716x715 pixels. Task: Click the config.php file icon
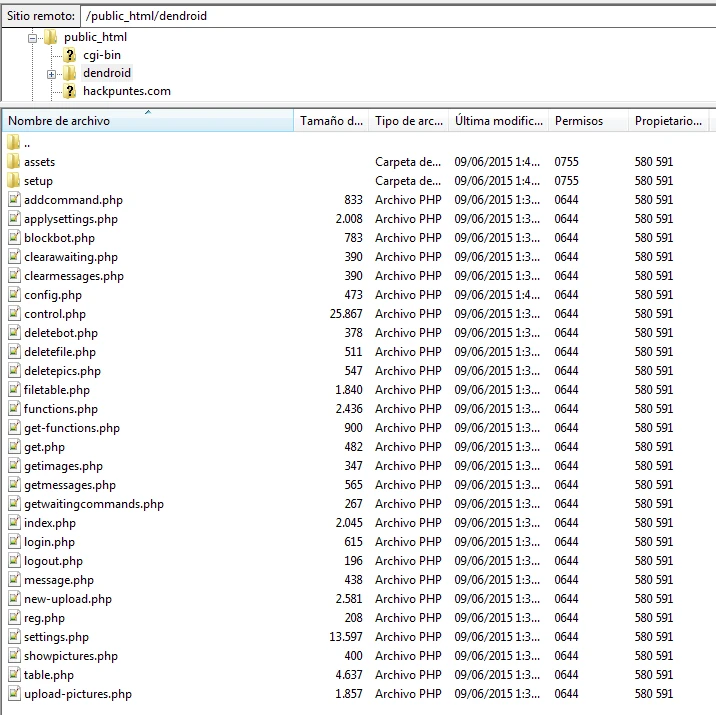point(15,294)
